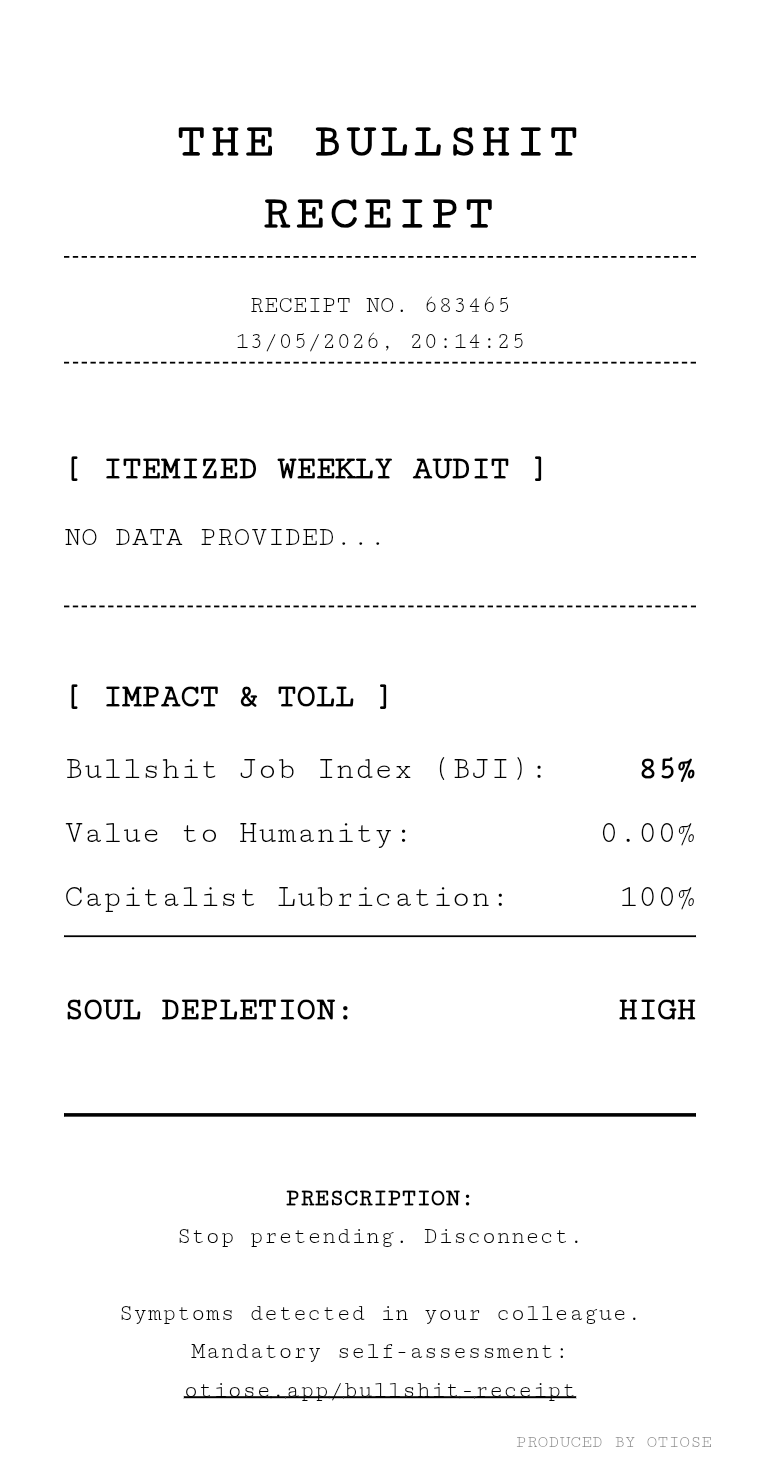The height and width of the screenshot is (1476, 760).
Task: Open the otiose.app/bullshit-receipt link
Action: (380, 1390)
